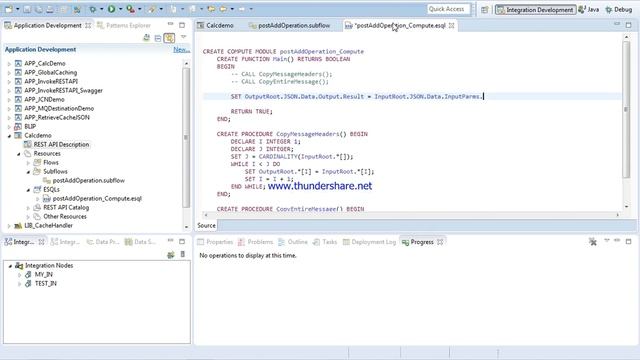Screen dimensions: 640x360
Task: Click the APP_CalcDemo application icon
Action: pyautogui.click(x=18, y=63)
